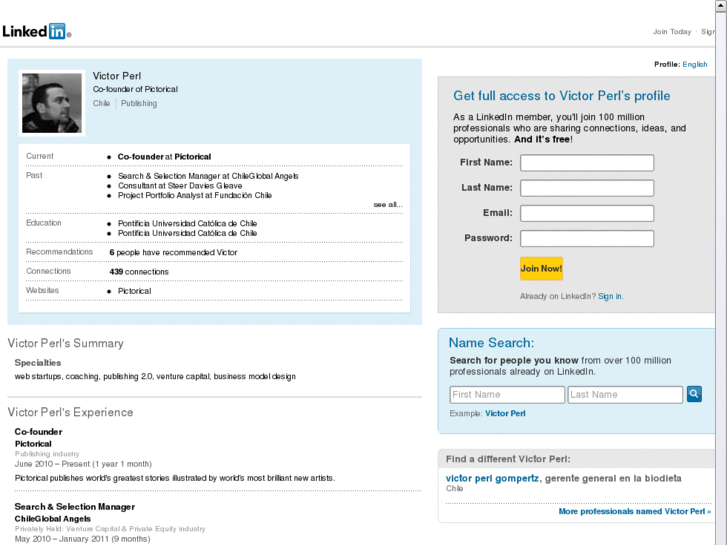Screen dimensions: 727x545
Task: Click the vertical scrollbar up arrow
Action: [721, 6]
